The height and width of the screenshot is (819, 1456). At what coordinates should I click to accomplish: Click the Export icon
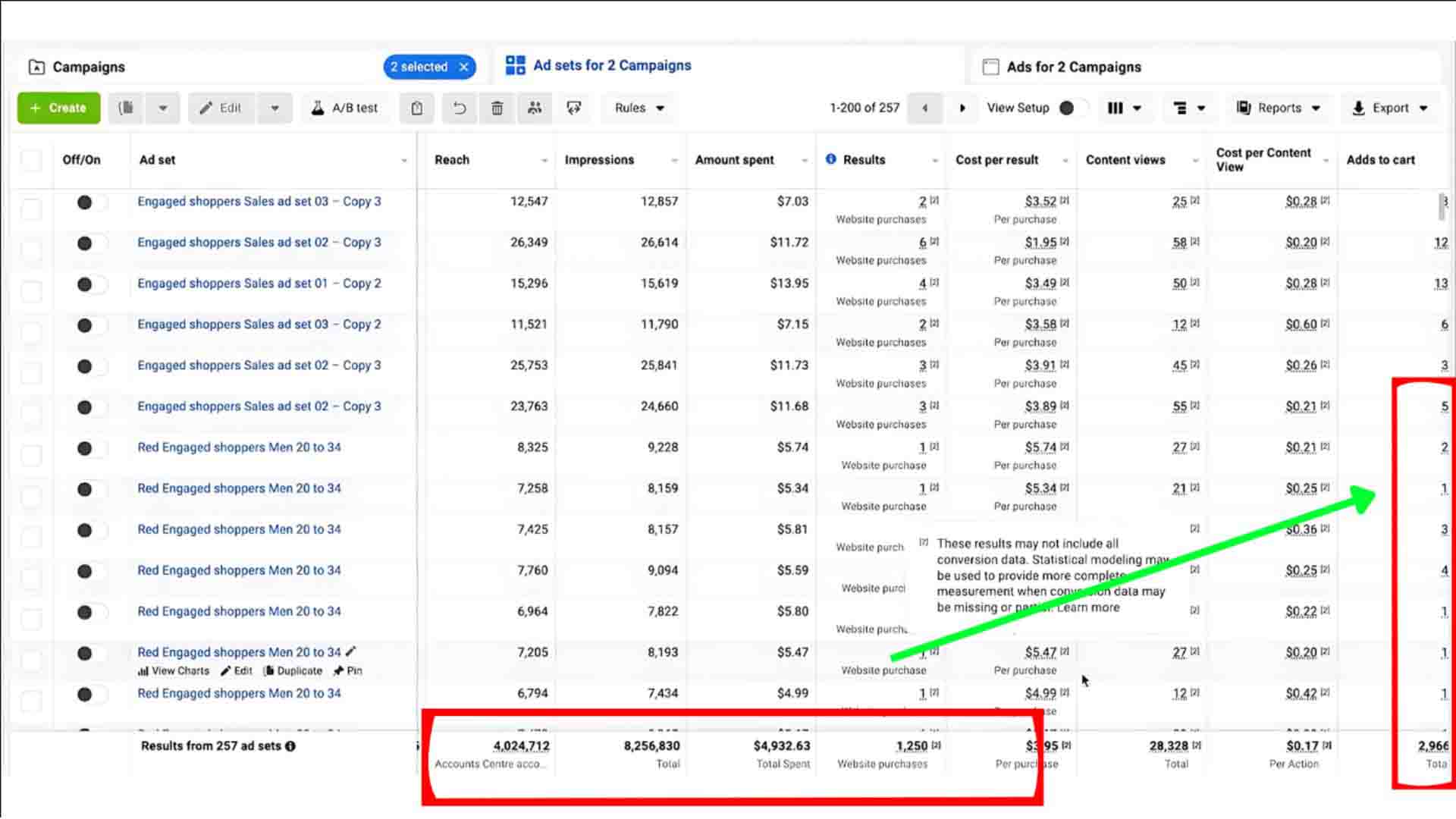[1357, 108]
